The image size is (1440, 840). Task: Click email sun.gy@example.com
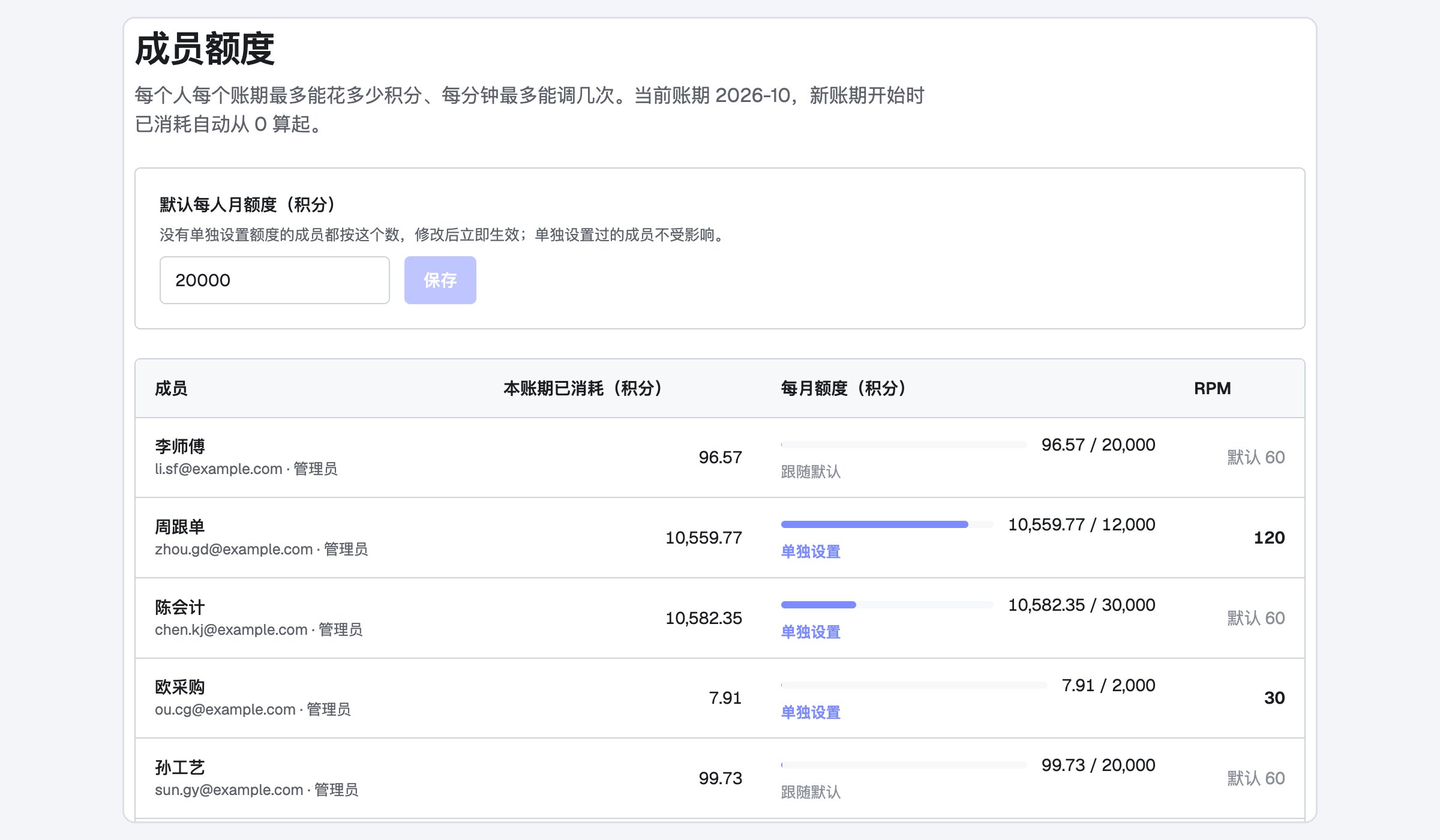(x=229, y=790)
